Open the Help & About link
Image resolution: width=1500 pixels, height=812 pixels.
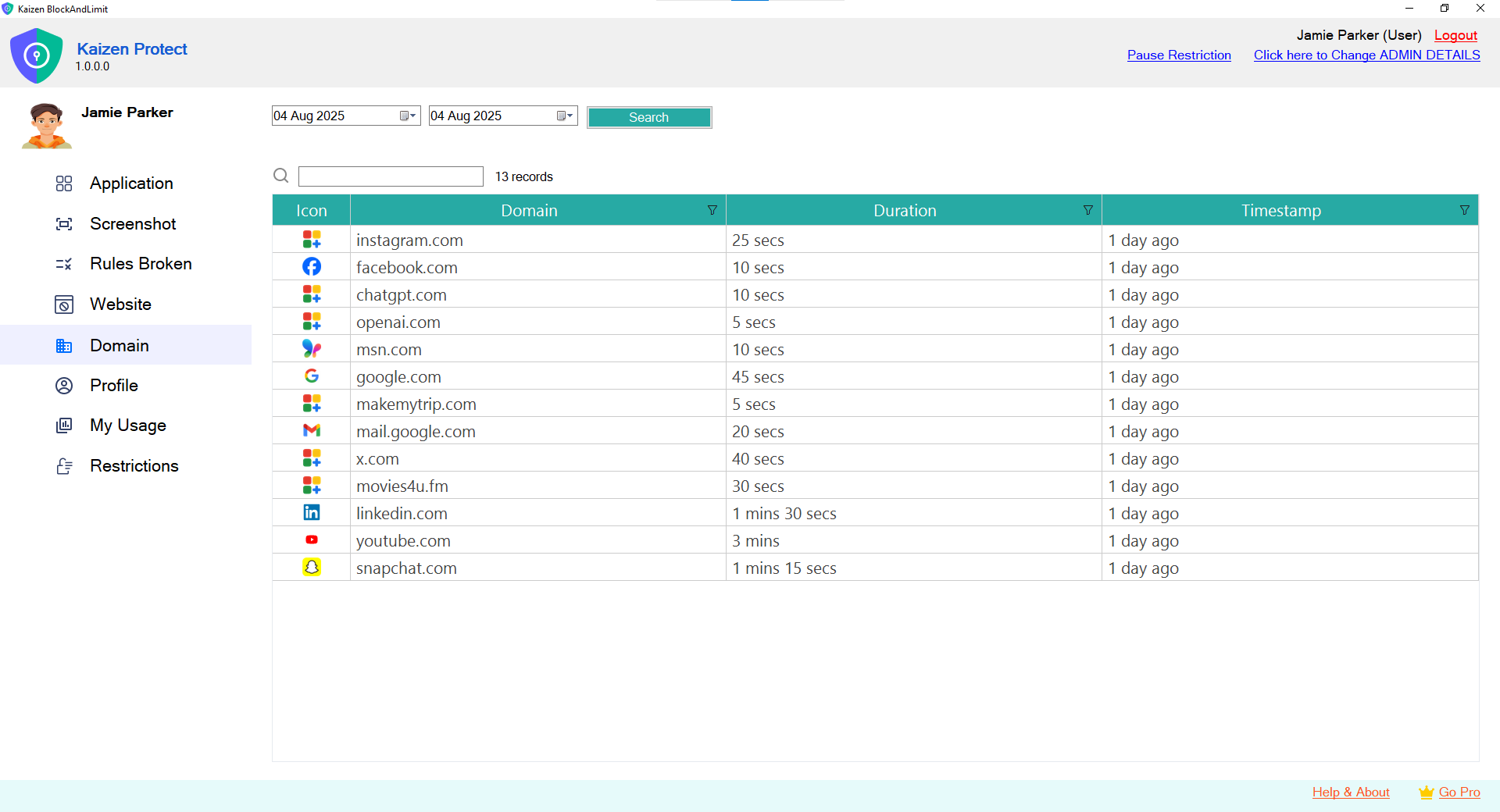[1351, 792]
